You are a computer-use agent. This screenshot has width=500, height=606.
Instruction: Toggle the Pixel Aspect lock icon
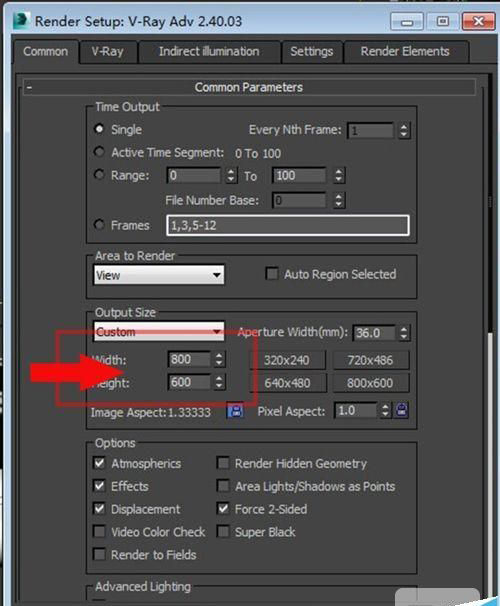tap(401, 410)
